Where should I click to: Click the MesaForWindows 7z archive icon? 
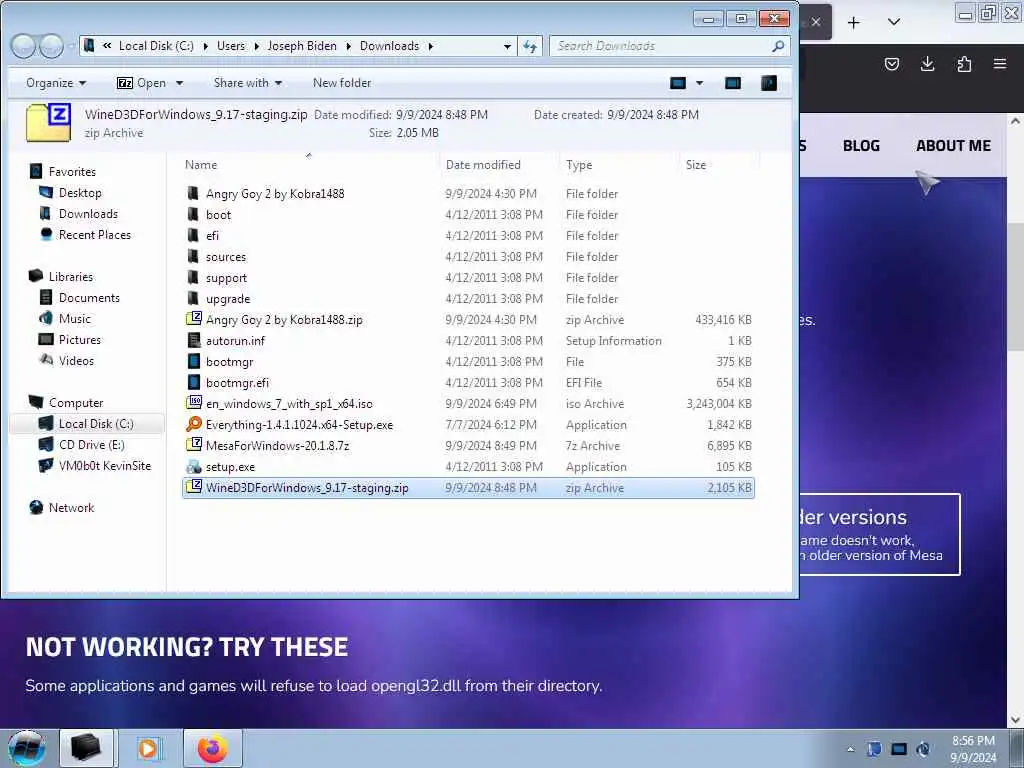[193, 445]
